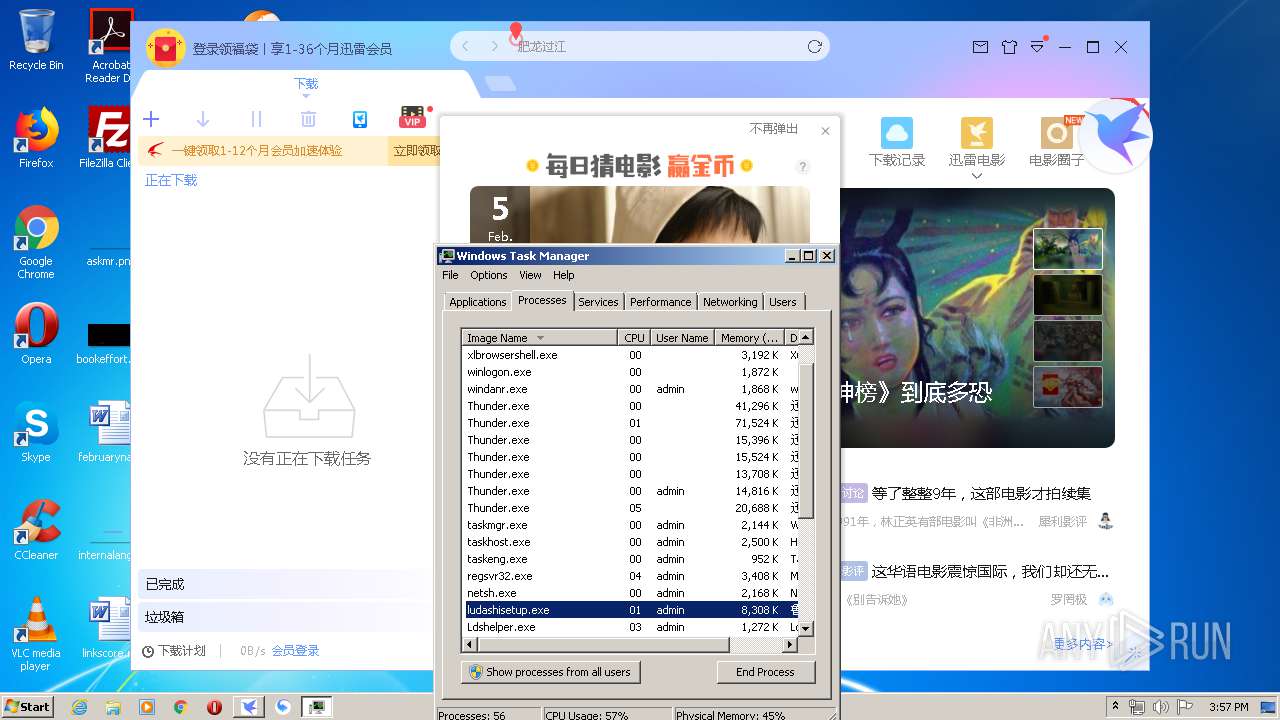Click the 更多内容 link
Viewport: 1280px width, 720px height.
click(1082, 644)
